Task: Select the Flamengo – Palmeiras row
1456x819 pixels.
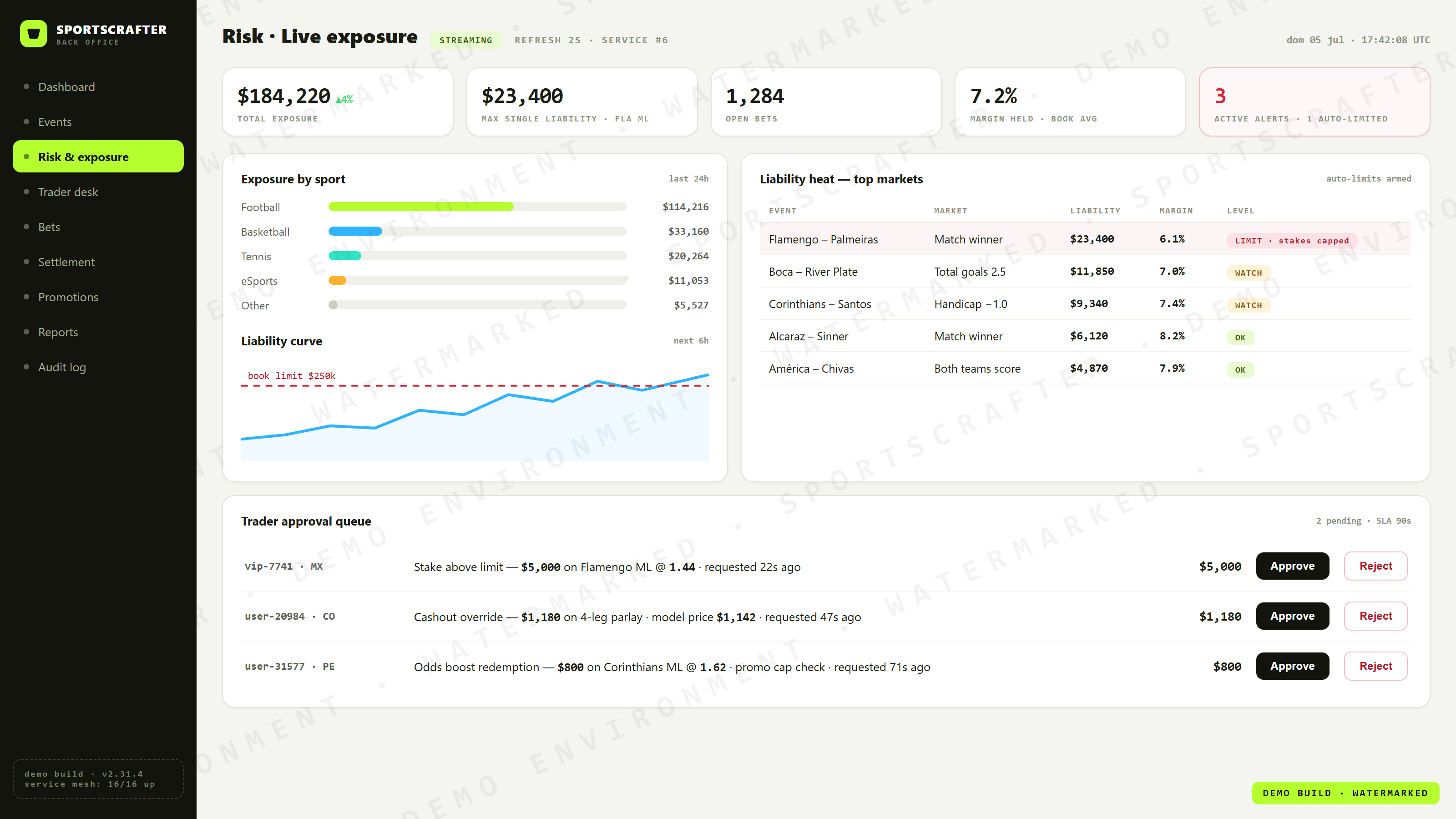Action: (x=1085, y=239)
